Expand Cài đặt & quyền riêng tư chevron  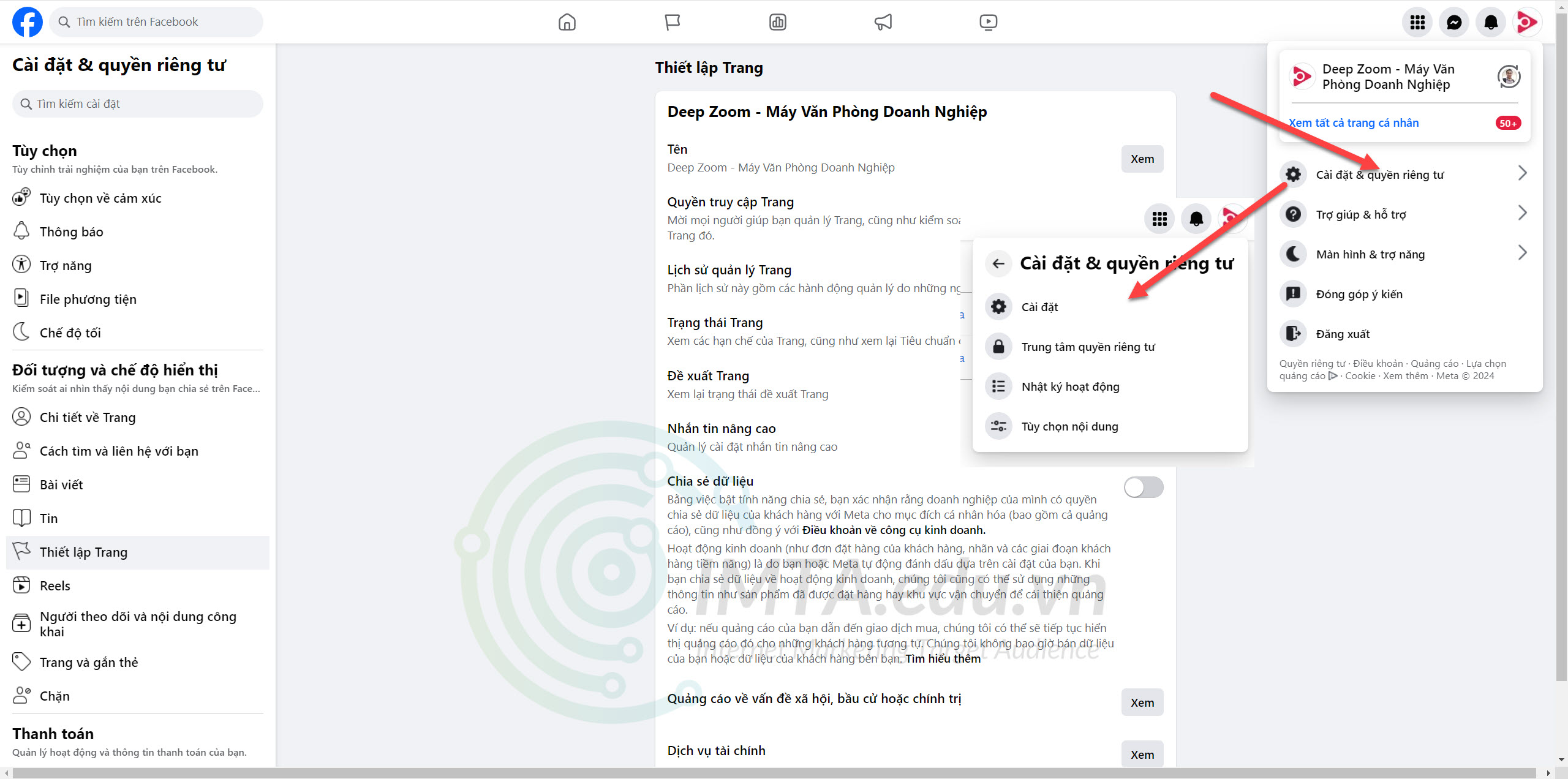1522,173
